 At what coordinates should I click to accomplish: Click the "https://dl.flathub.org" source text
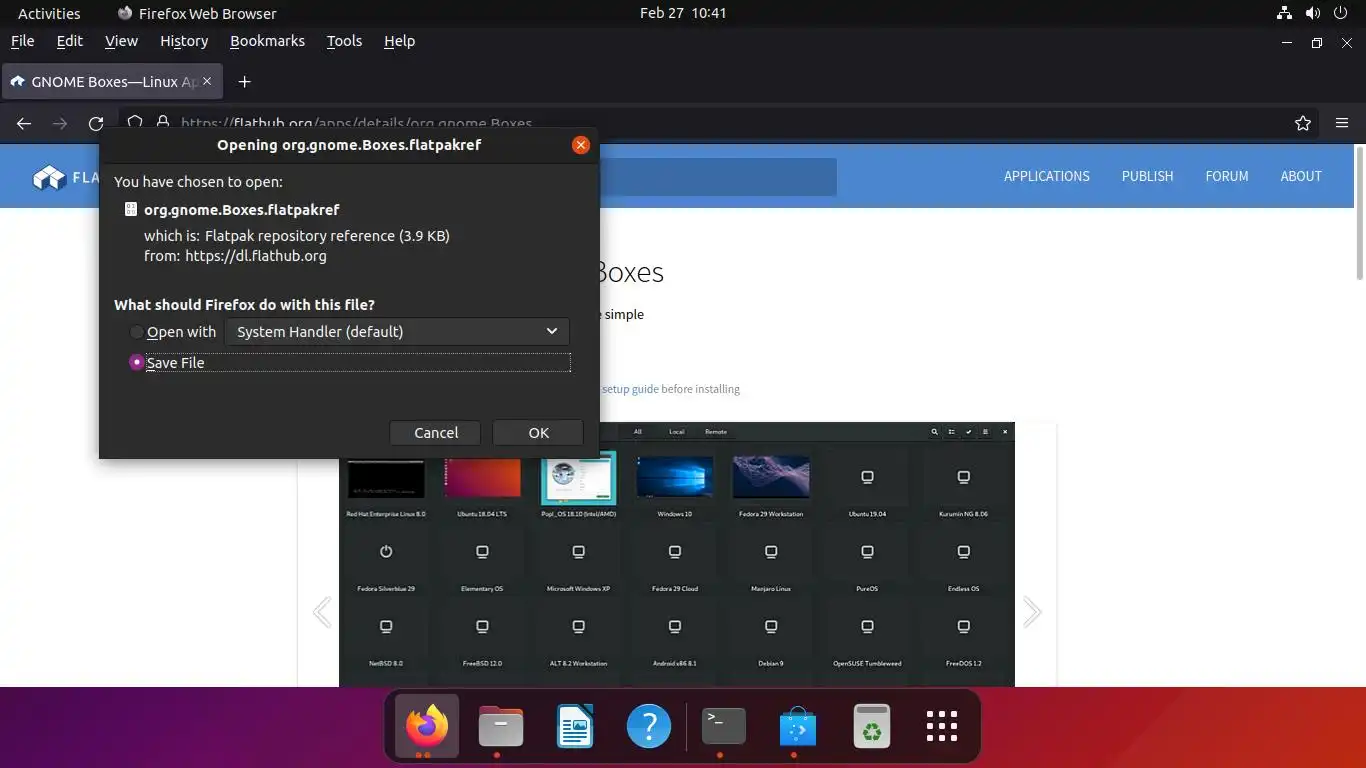[256, 256]
